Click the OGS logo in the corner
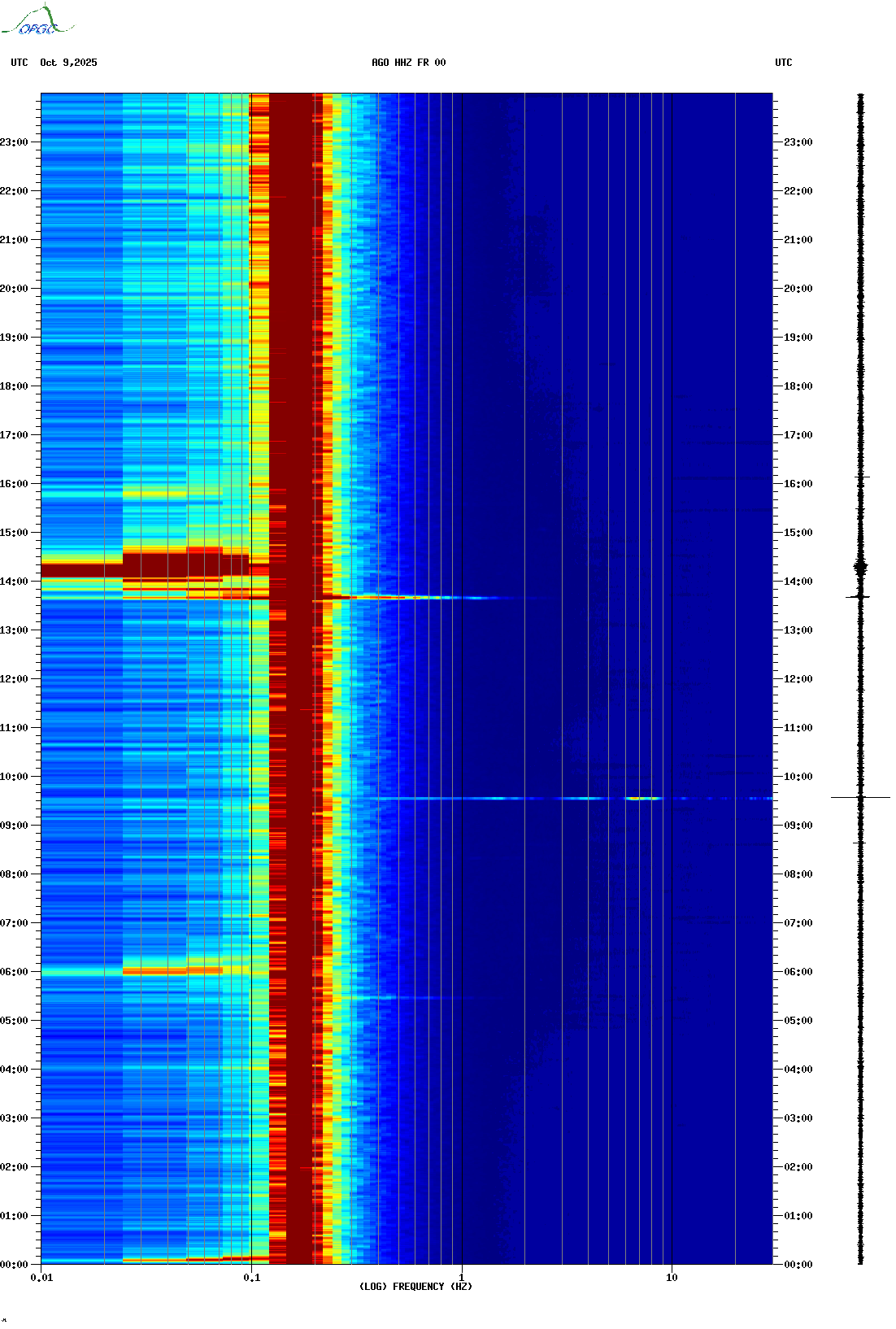The image size is (896, 1329). [x=37, y=21]
